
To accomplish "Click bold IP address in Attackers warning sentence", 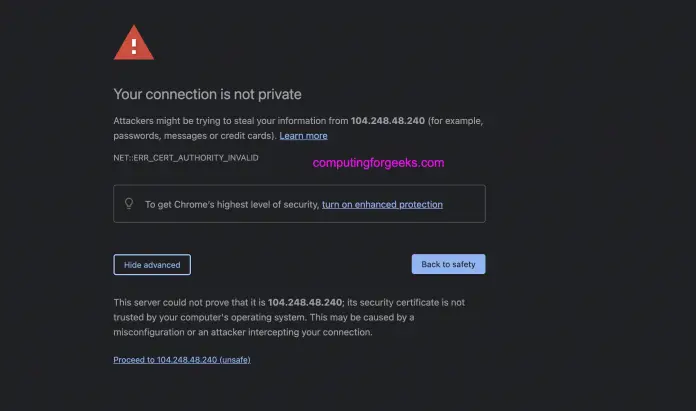I will click(x=388, y=121).
